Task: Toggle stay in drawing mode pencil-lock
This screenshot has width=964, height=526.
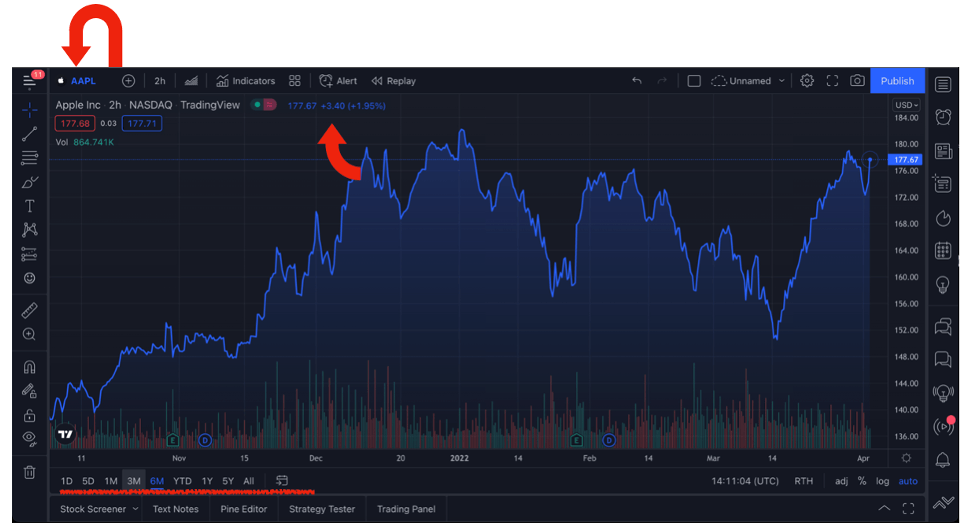Action: coord(30,391)
